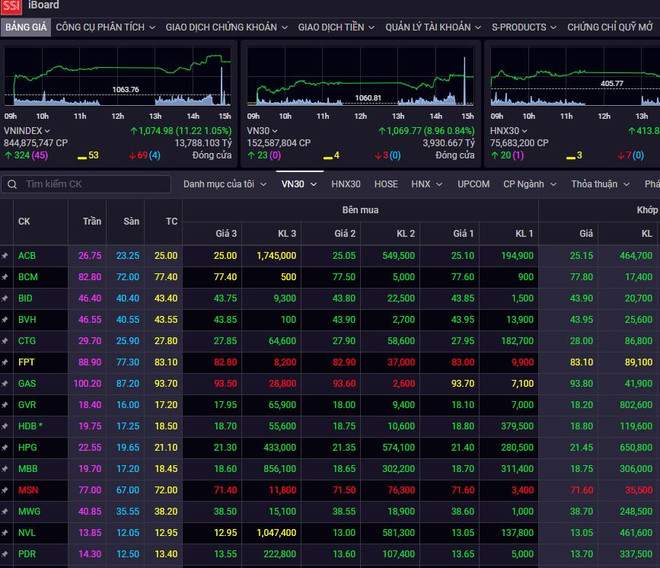The width and height of the screenshot is (660, 568).
Task: Pin the GVR row
Action: [5, 405]
